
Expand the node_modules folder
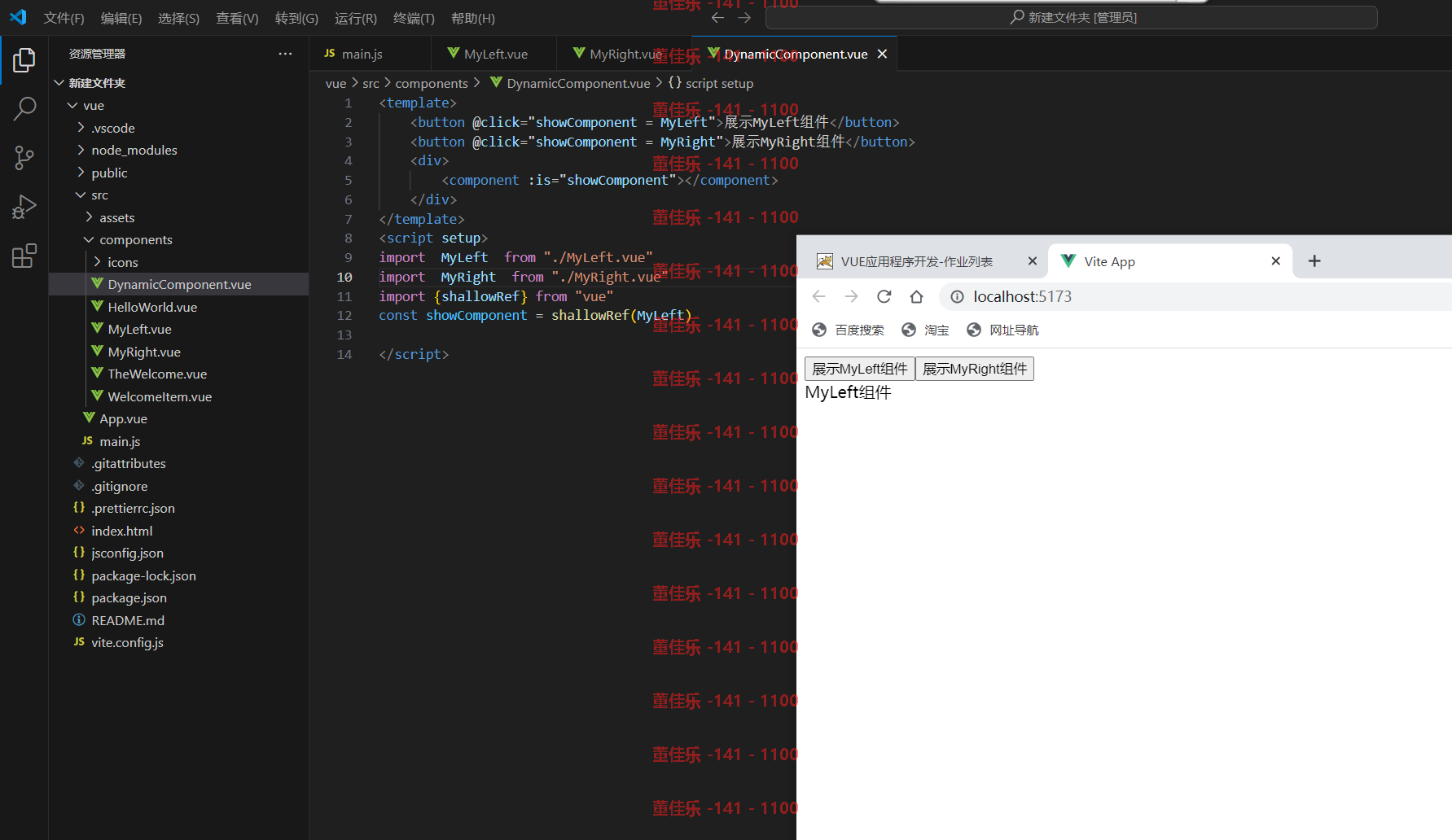click(x=178, y=151)
